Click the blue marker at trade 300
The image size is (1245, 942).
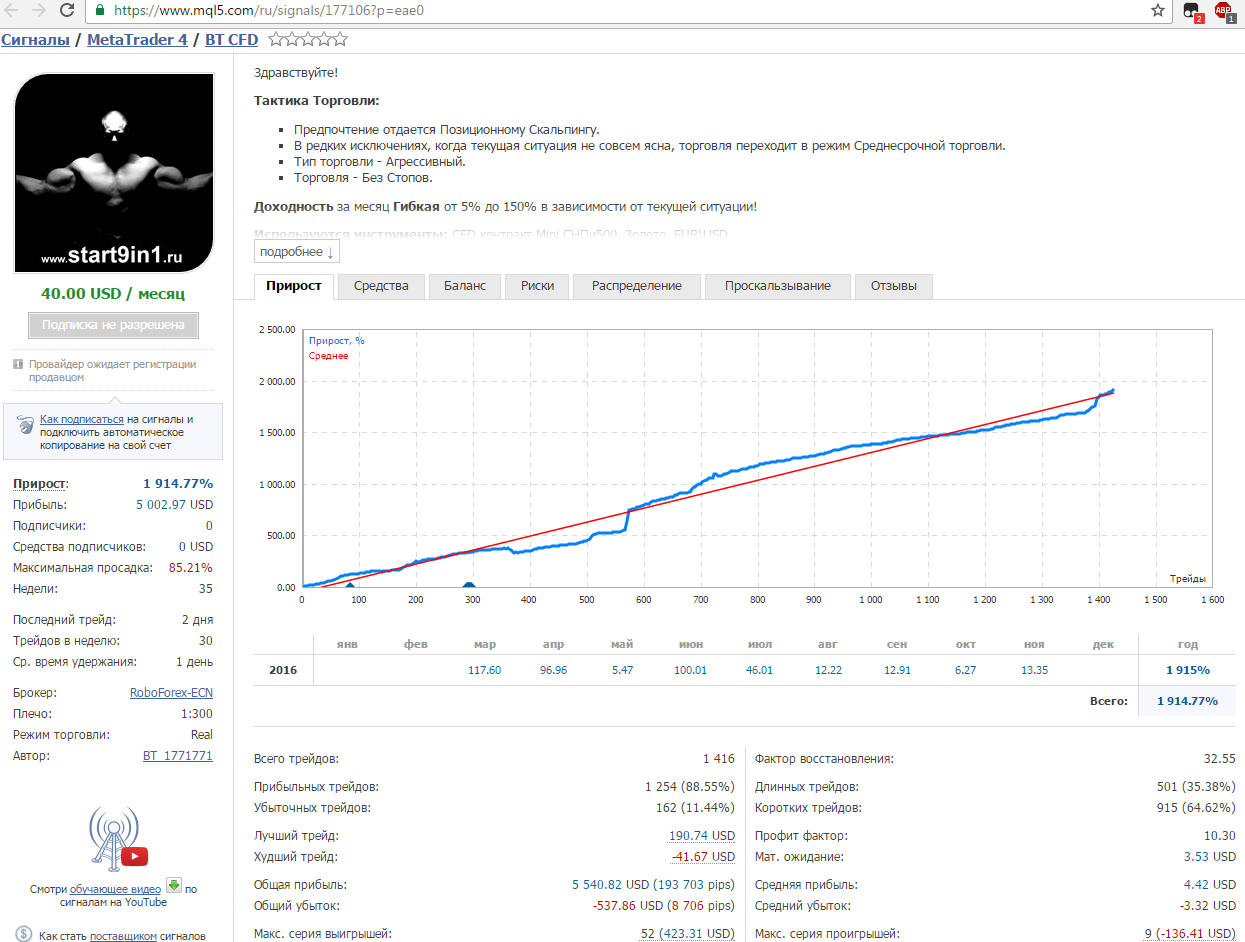coord(471,585)
